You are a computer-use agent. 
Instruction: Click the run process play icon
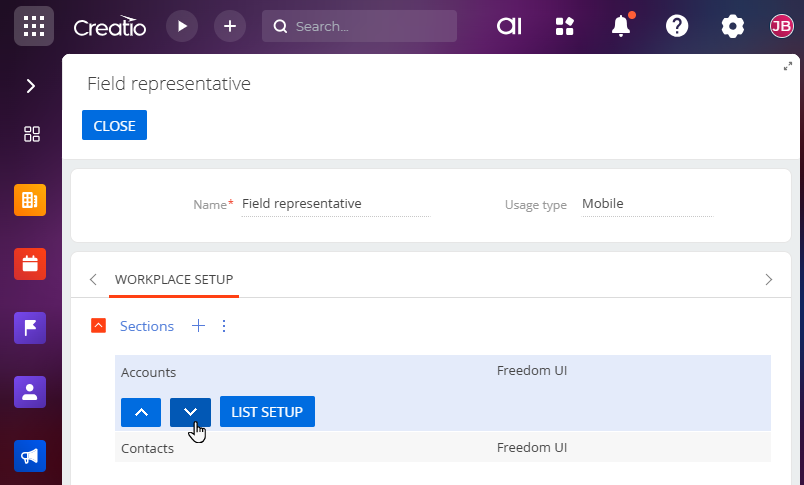(182, 26)
